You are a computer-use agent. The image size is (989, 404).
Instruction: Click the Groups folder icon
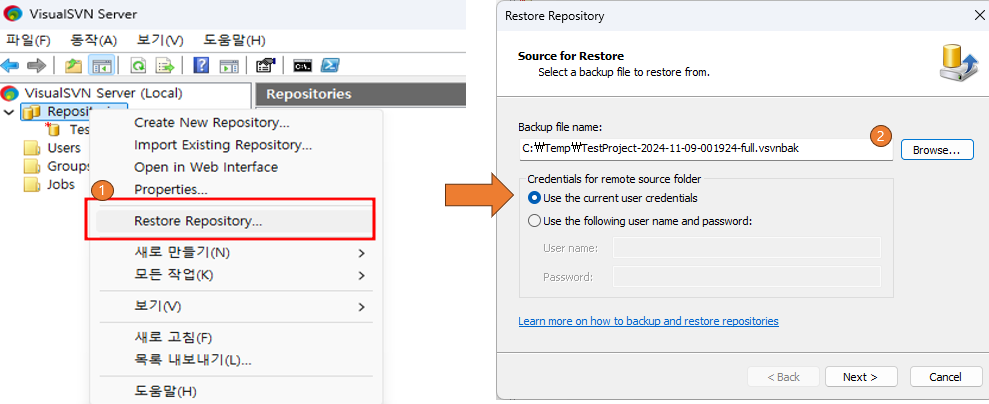(x=32, y=166)
